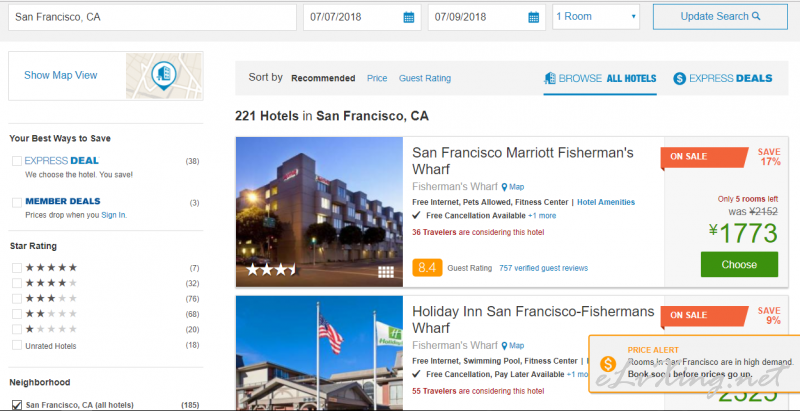This screenshot has height=411, width=800.
Task: Click the SAVE 17% label
Action: [769, 157]
